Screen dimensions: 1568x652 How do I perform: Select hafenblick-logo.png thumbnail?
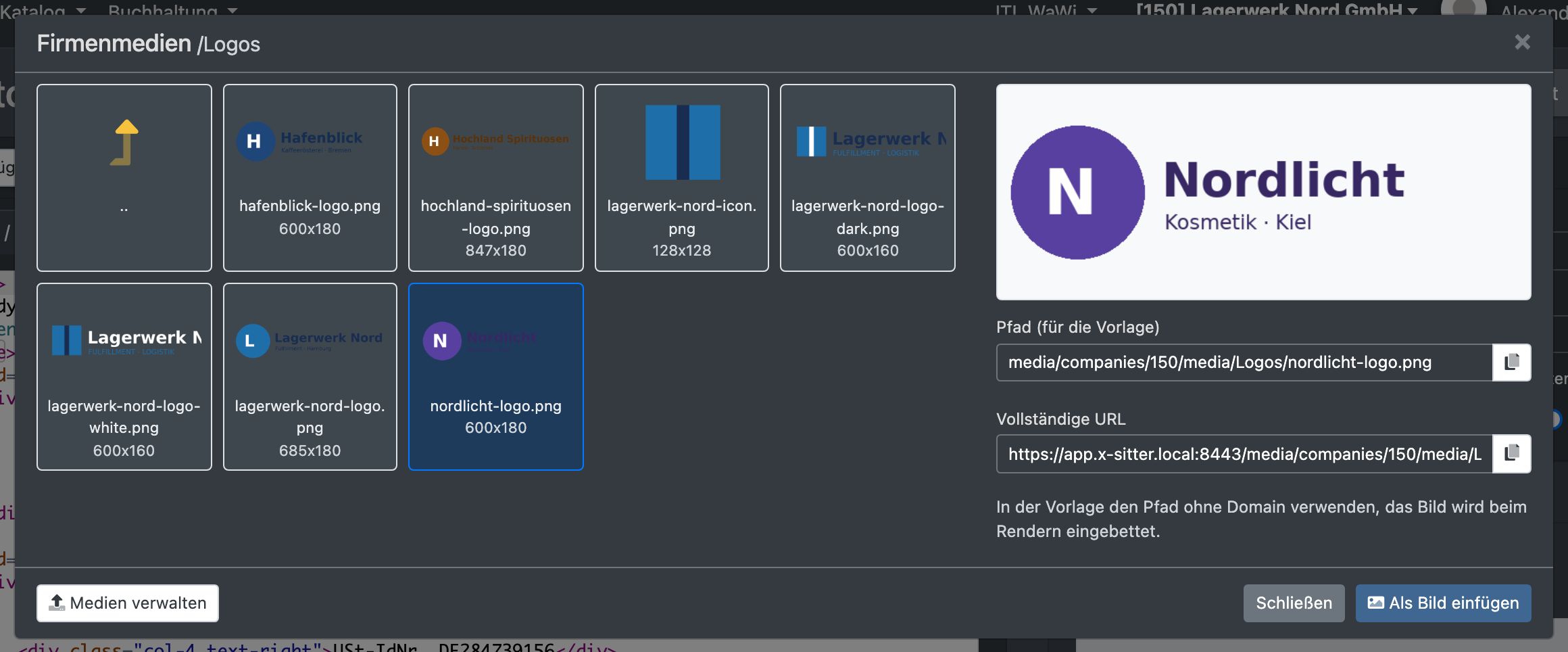coord(310,178)
